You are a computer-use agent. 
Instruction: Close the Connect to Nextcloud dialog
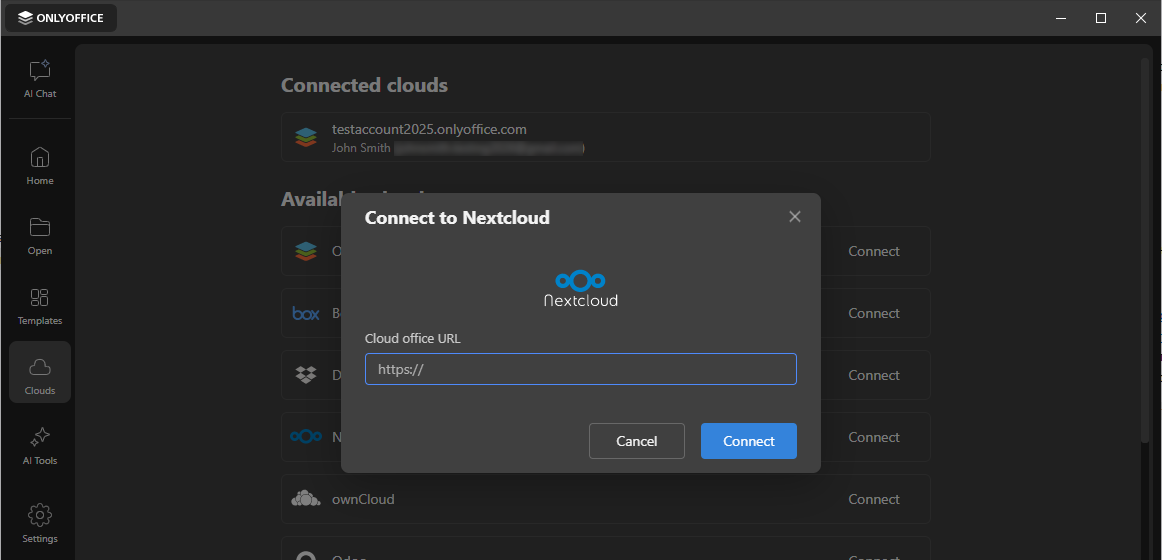tap(795, 217)
